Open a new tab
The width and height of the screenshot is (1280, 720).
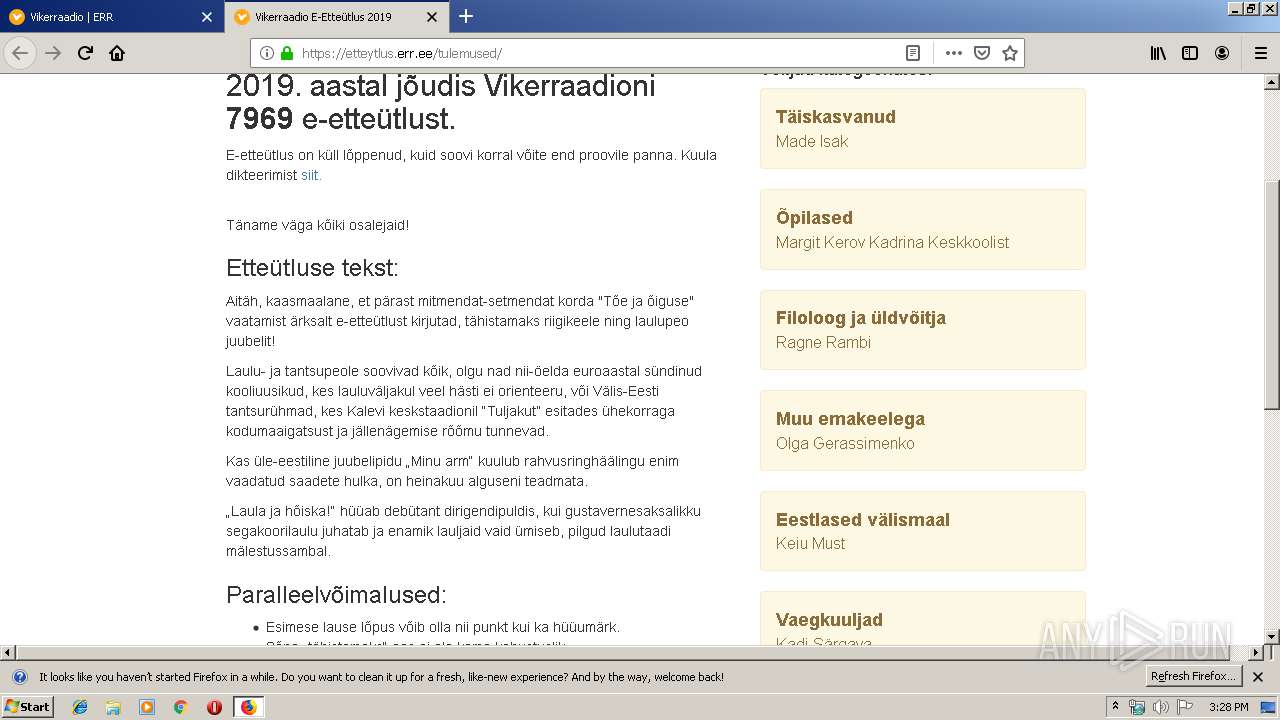pos(466,16)
